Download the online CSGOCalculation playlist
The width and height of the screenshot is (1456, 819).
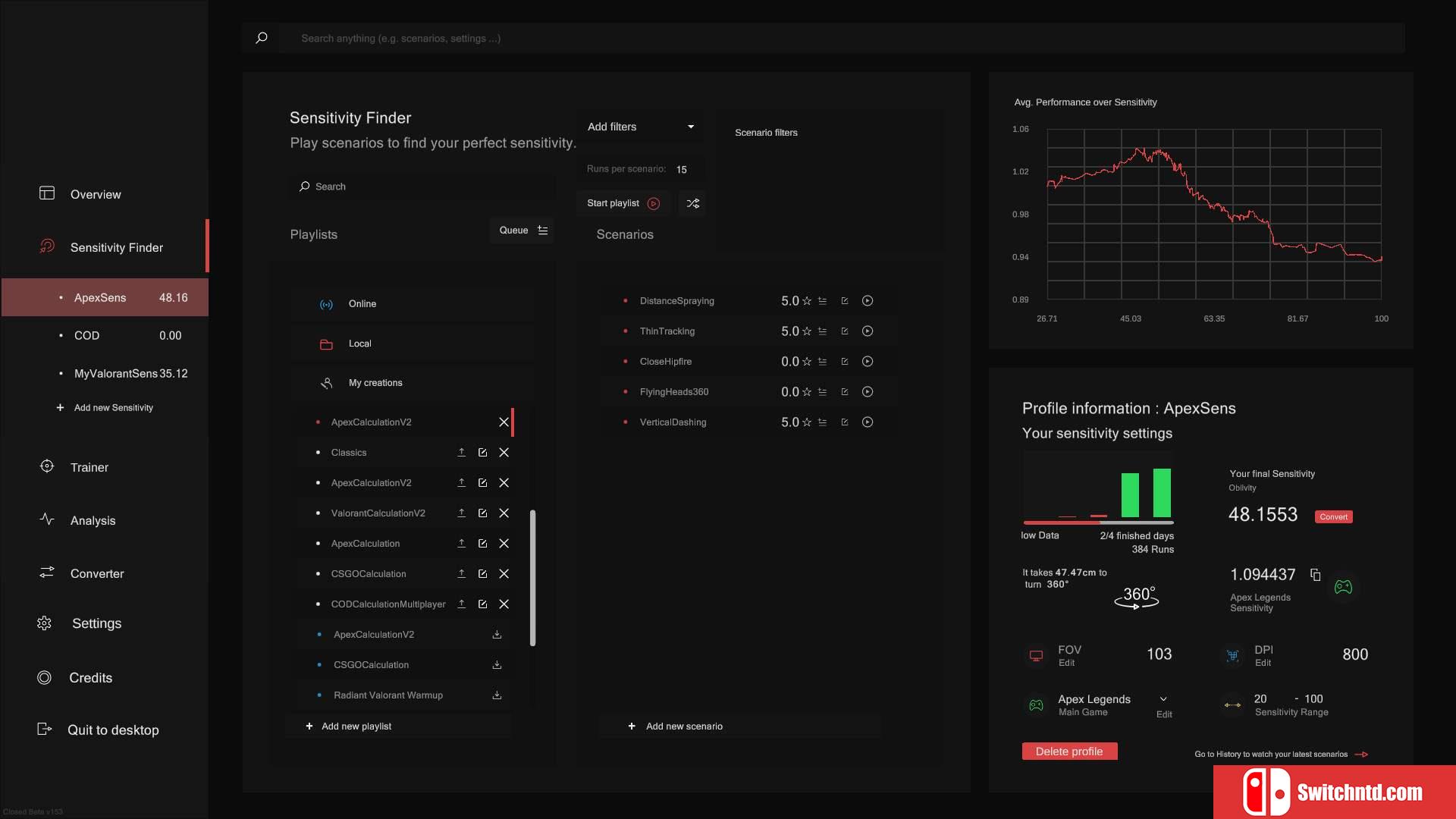point(497,665)
